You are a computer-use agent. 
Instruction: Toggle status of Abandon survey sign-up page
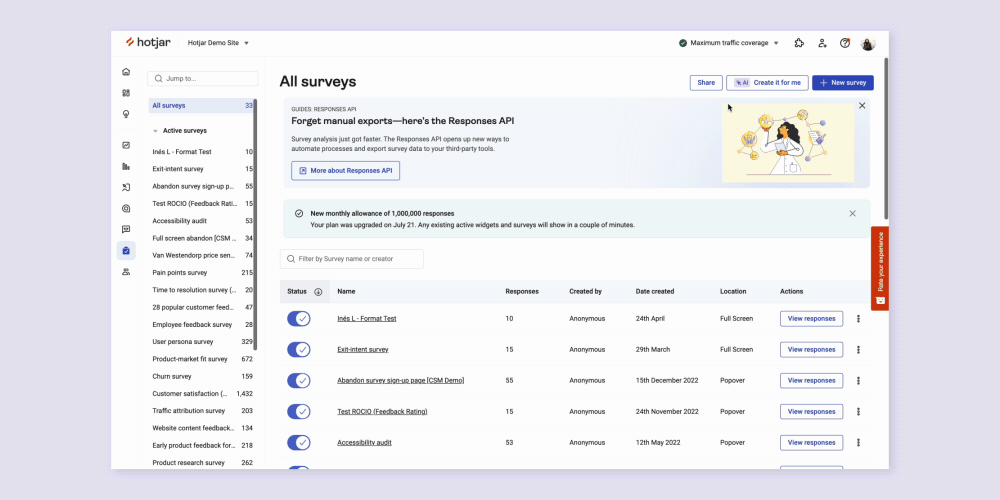(298, 381)
